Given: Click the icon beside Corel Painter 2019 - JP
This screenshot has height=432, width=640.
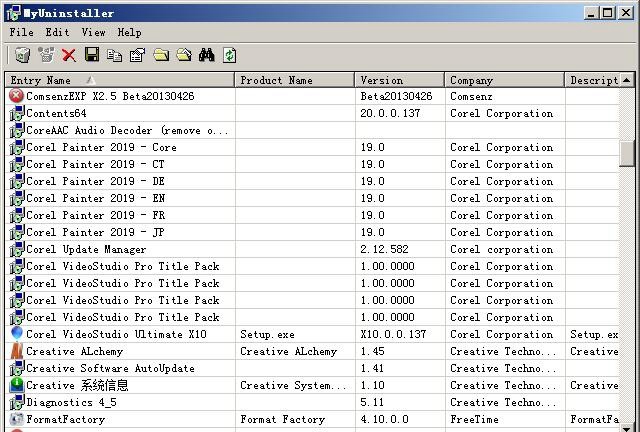Looking at the screenshot, I should click(17, 232).
